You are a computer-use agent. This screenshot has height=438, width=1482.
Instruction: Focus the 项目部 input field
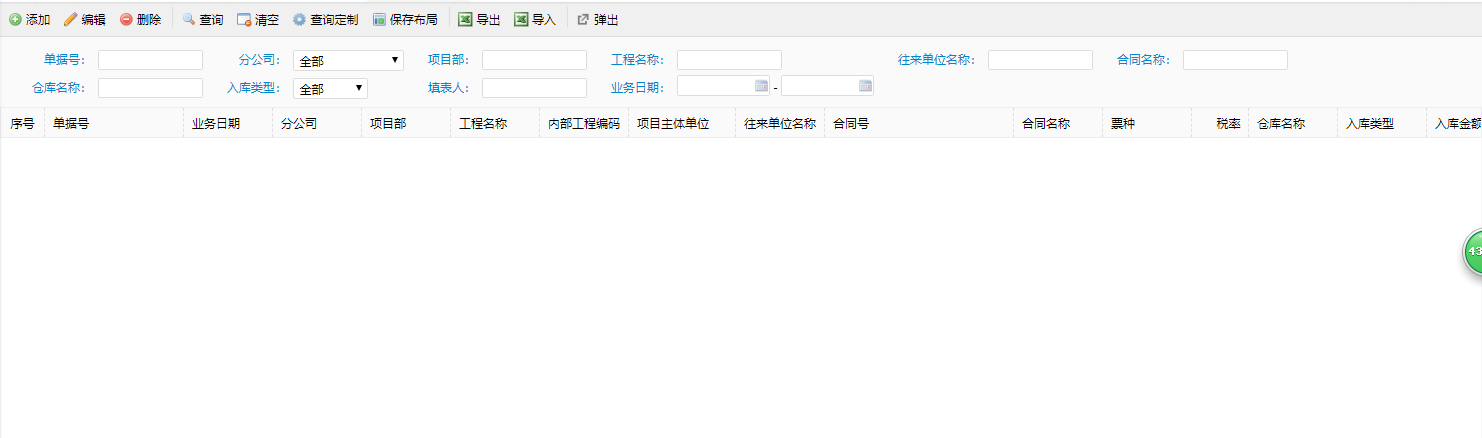534,60
